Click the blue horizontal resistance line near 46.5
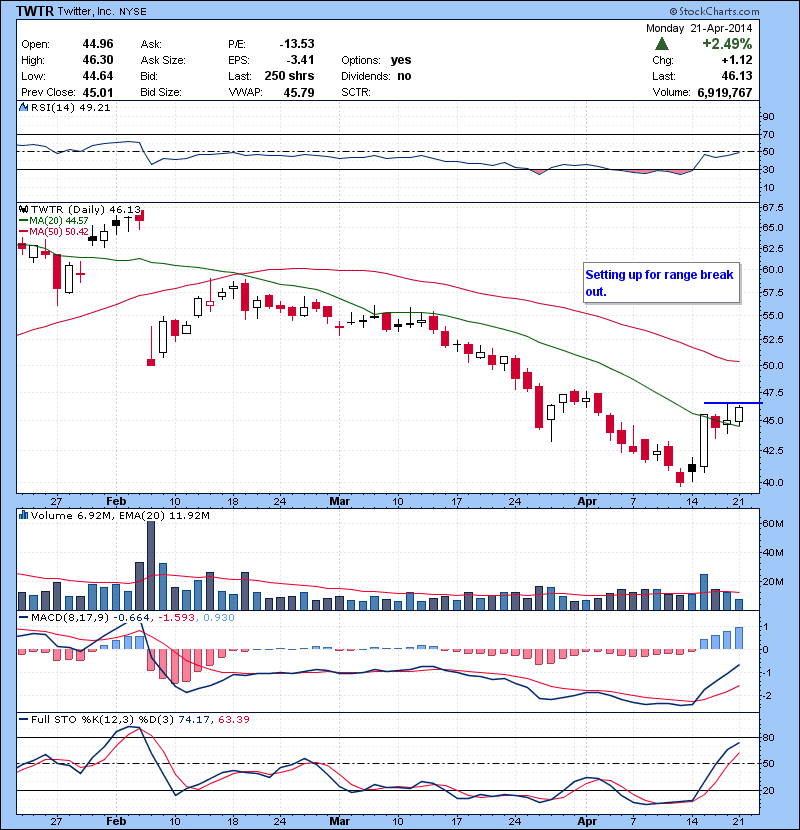Screen dimensions: 800x830 pos(733,403)
